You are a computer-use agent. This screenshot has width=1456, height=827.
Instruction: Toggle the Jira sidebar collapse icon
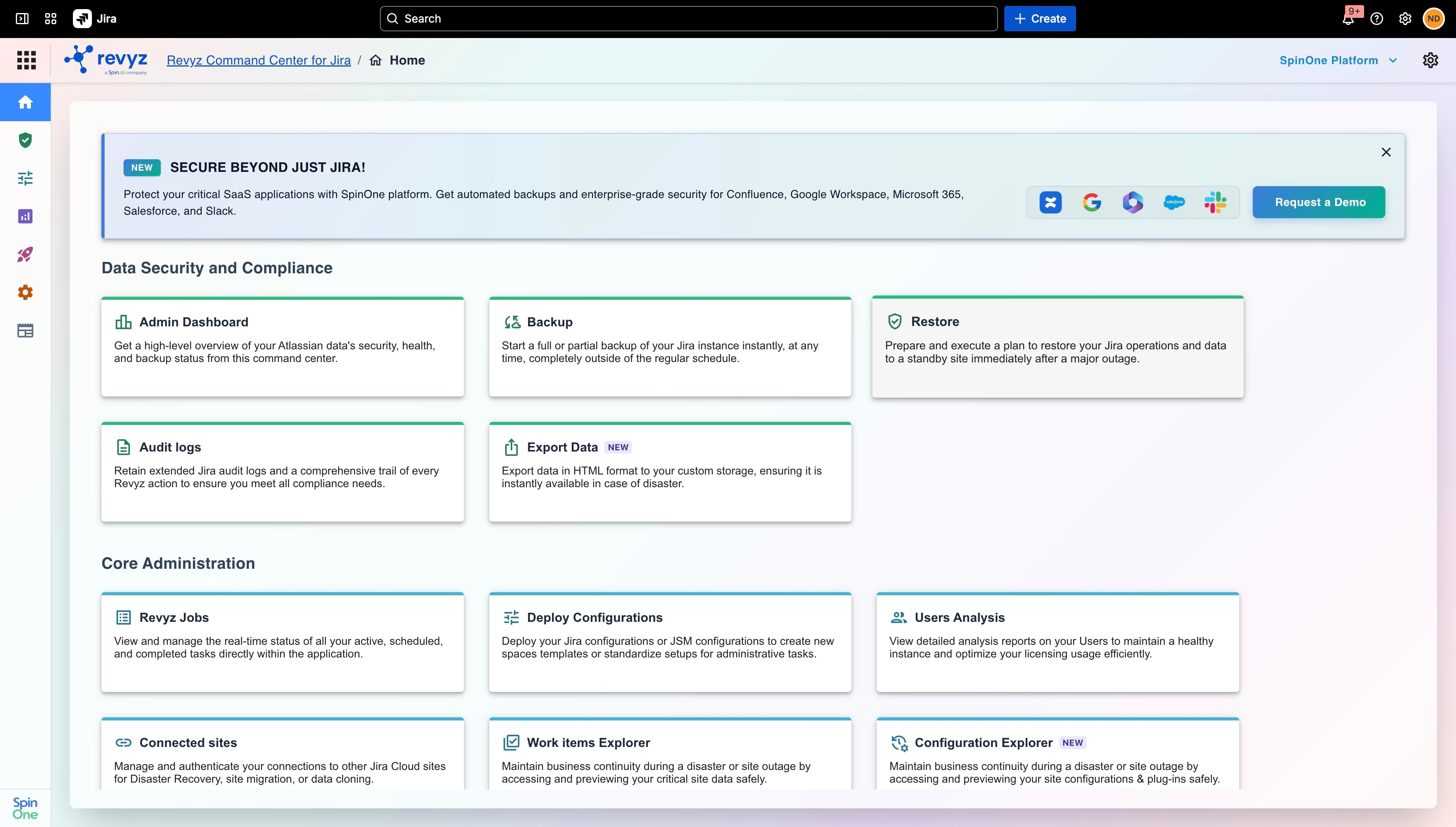click(x=22, y=19)
